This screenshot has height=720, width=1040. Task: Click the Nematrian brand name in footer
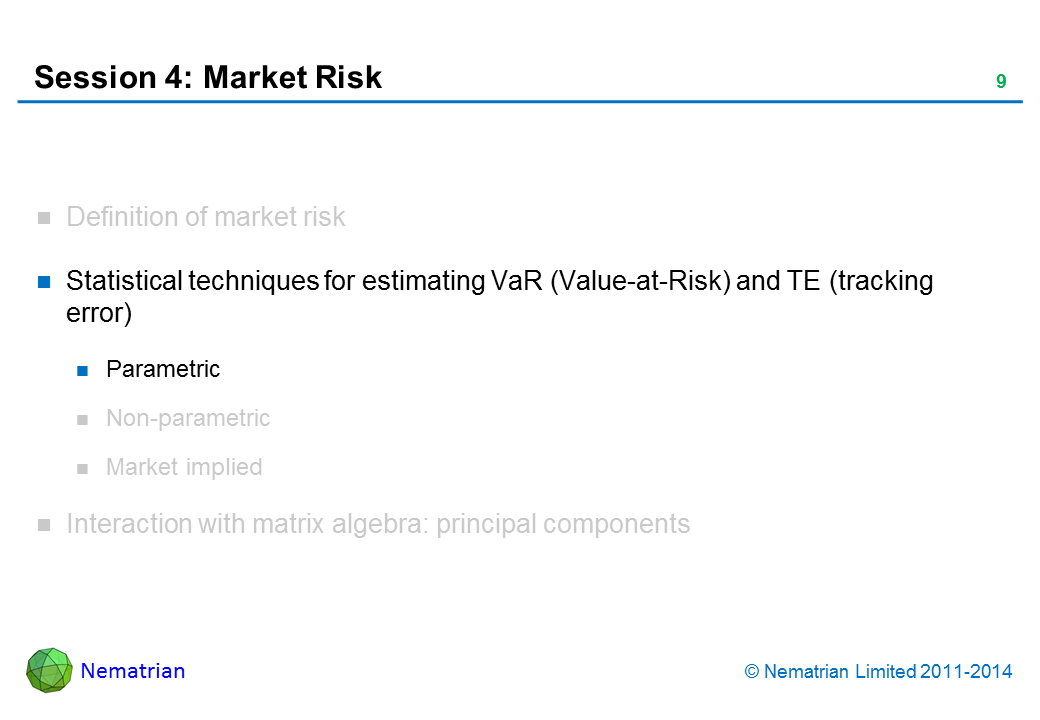(133, 671)
